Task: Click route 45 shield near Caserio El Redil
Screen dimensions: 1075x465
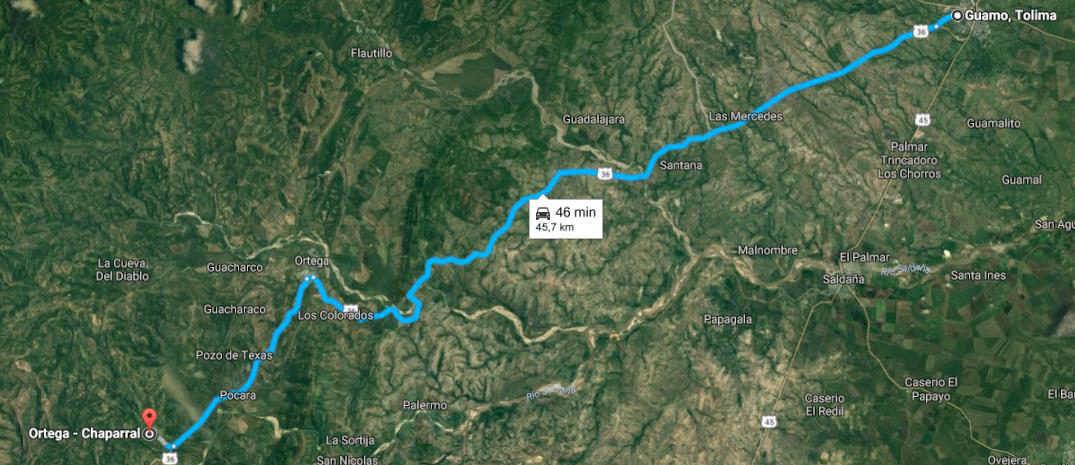Action: (771, 420)
